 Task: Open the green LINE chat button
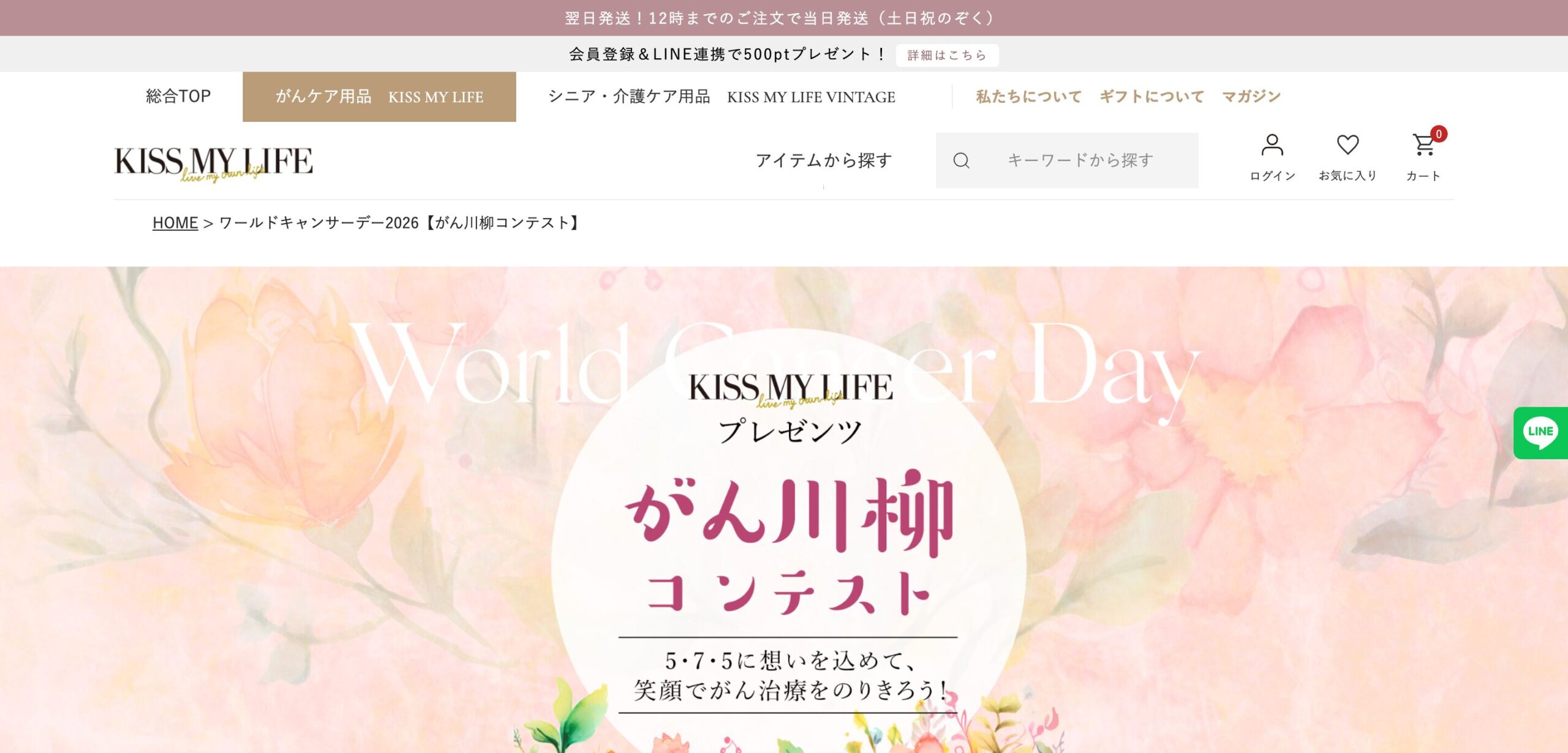click(1540, 433)
